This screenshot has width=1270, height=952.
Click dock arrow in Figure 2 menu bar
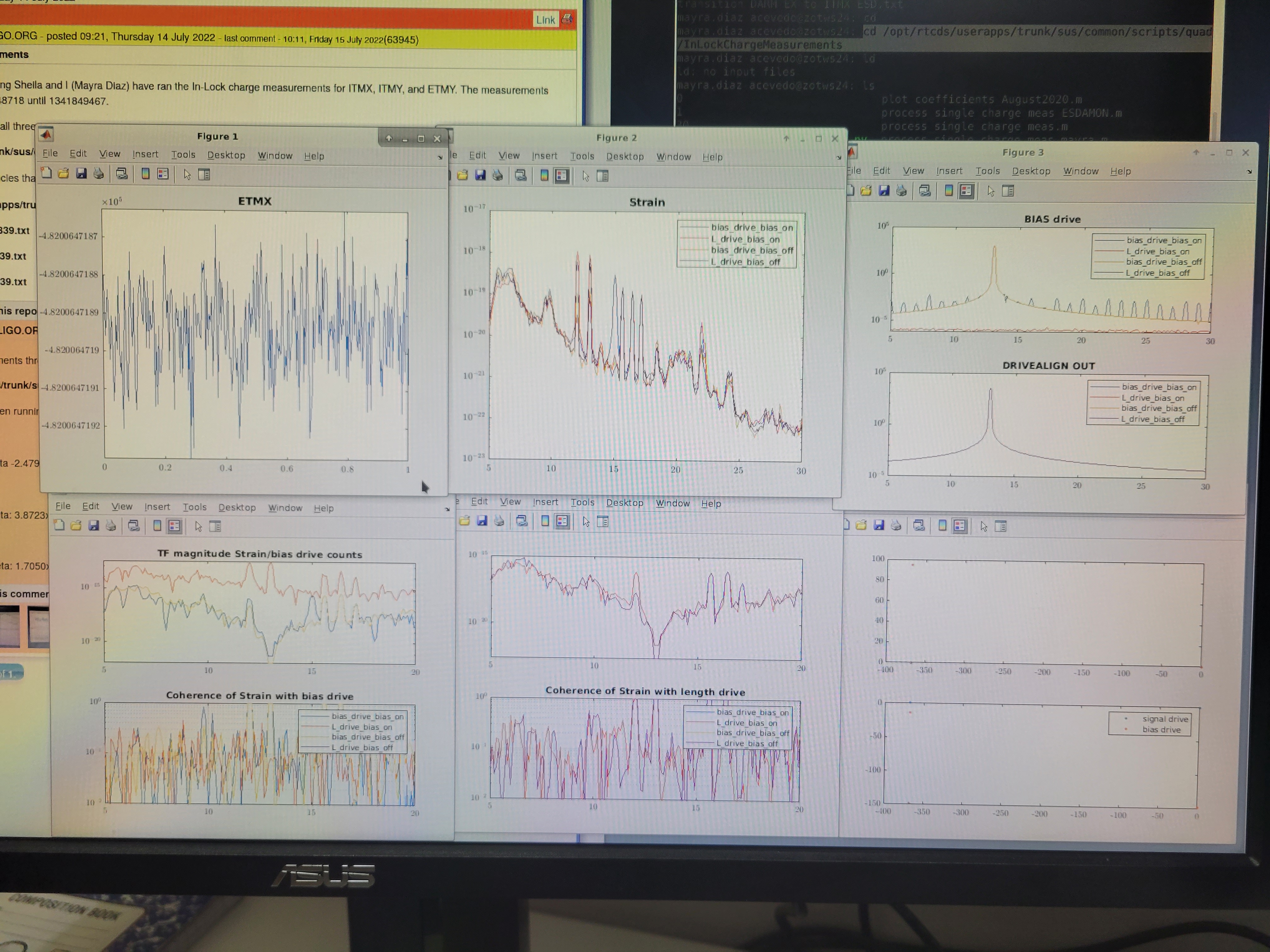(838, 158)
